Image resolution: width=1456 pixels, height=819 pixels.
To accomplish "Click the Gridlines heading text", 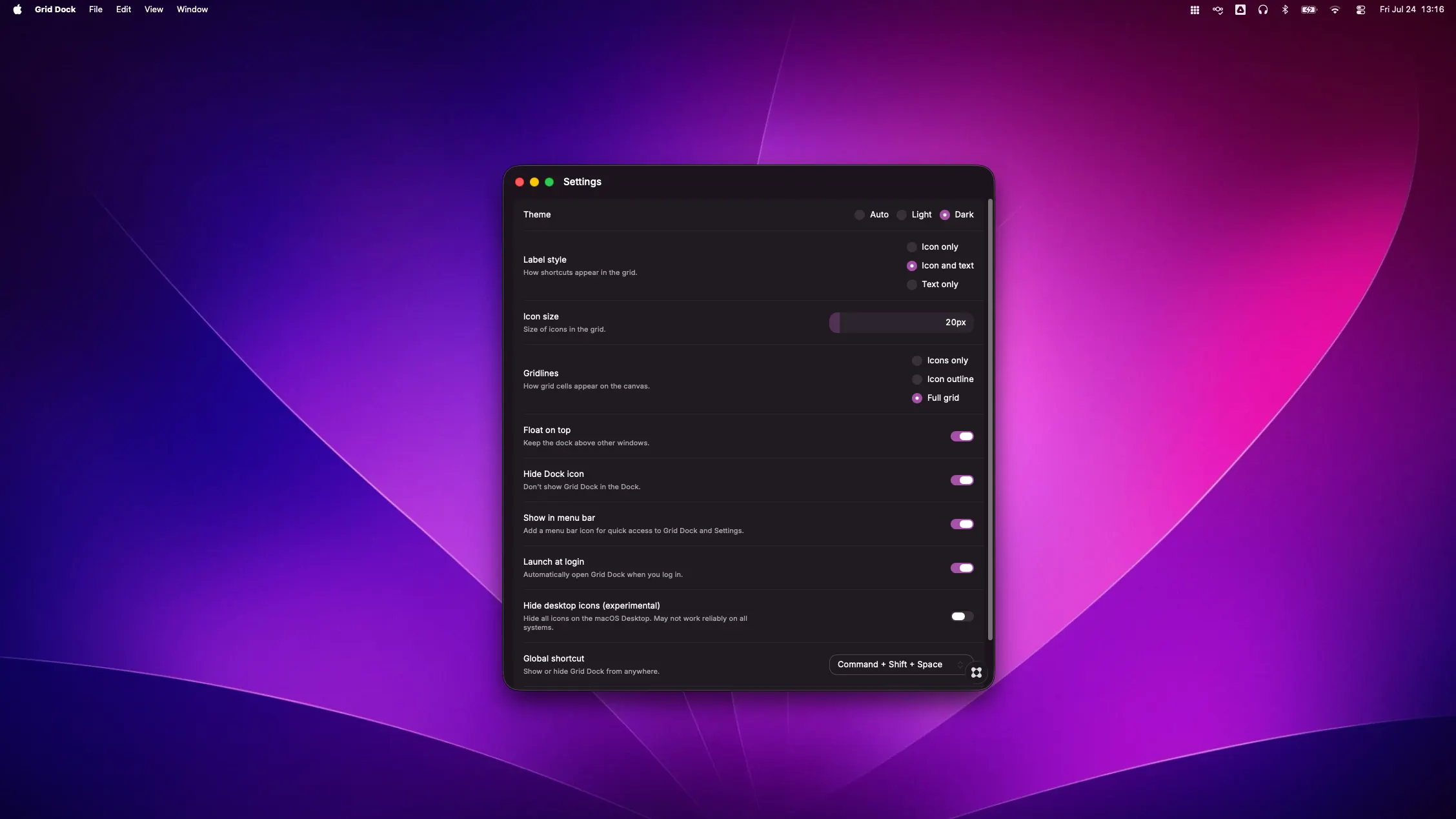I will [541, 374].
